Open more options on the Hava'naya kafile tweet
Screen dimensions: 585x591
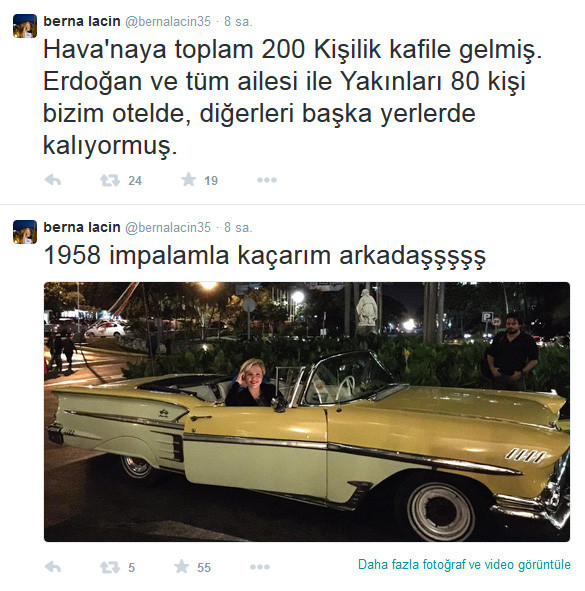pyautogui.click(x=267, y=180)
